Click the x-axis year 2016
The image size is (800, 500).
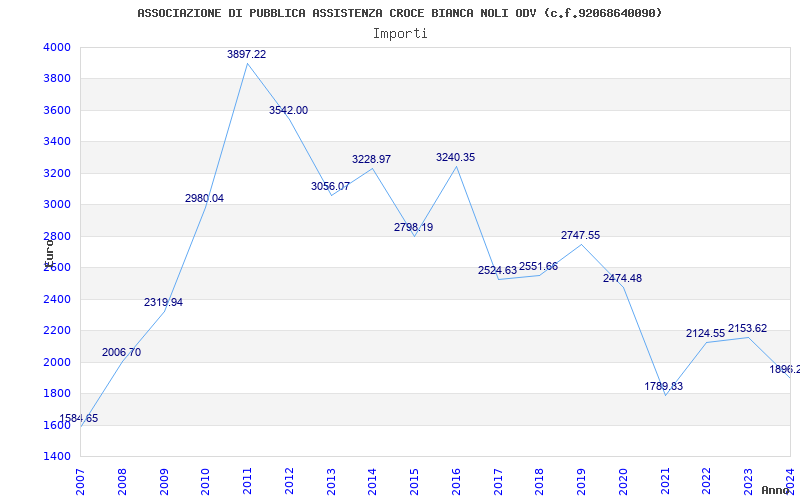click(456, 482)
